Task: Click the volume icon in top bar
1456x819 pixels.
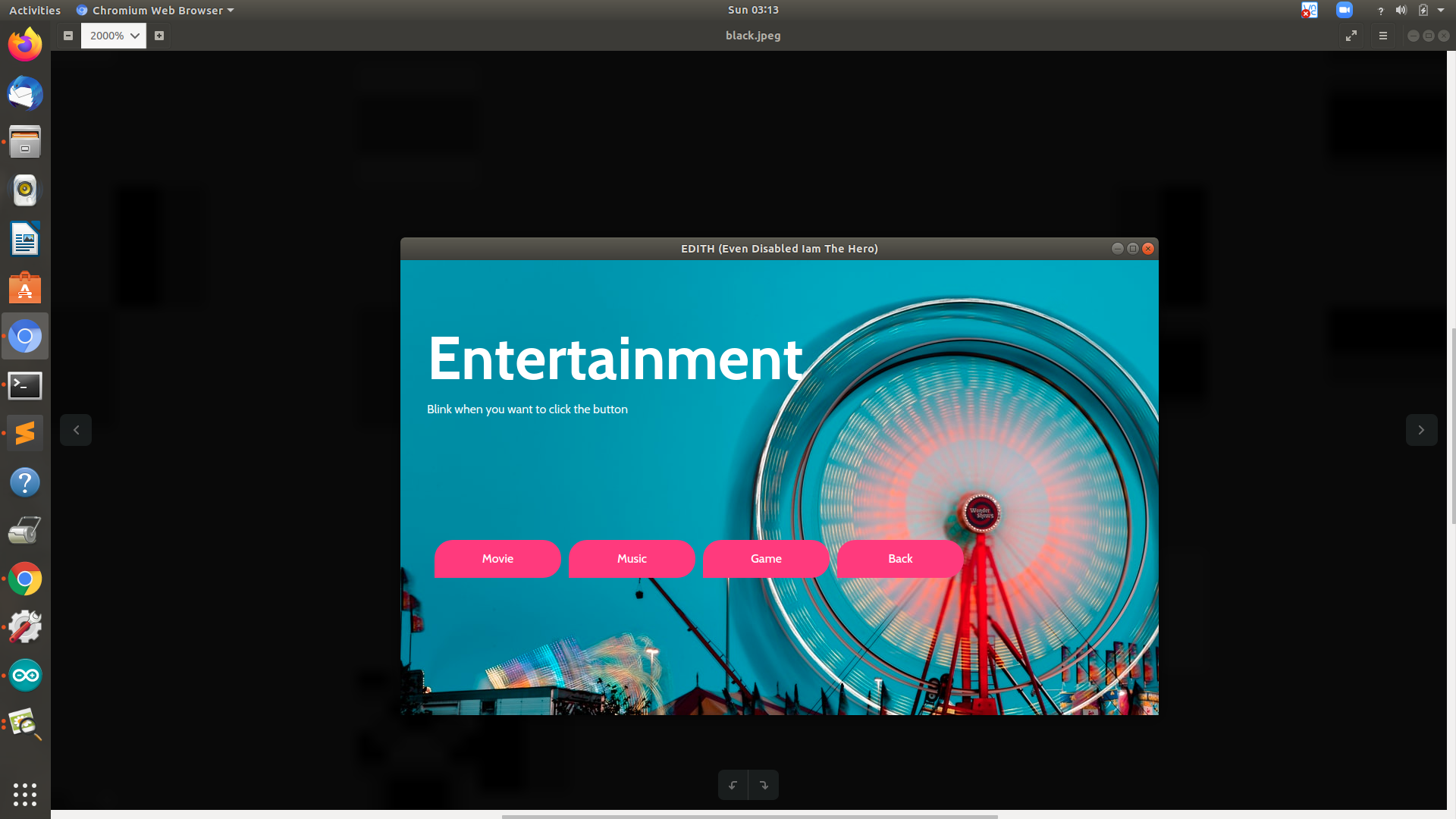Action: 1401,11
